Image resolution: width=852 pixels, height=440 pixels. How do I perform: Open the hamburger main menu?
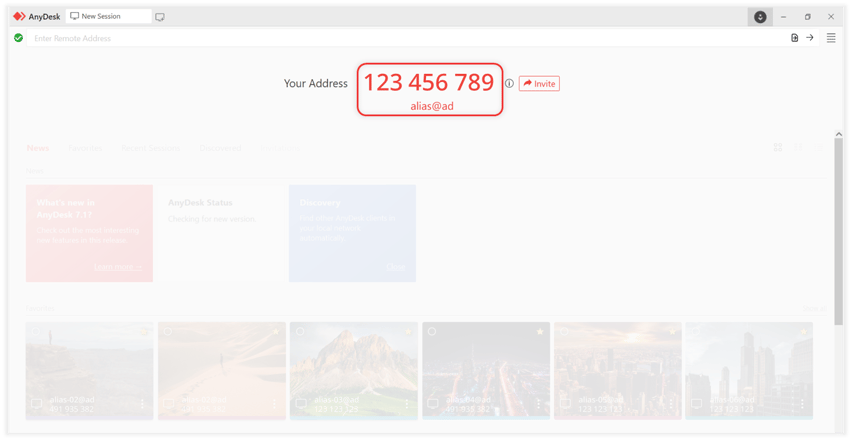click(831, 38)
